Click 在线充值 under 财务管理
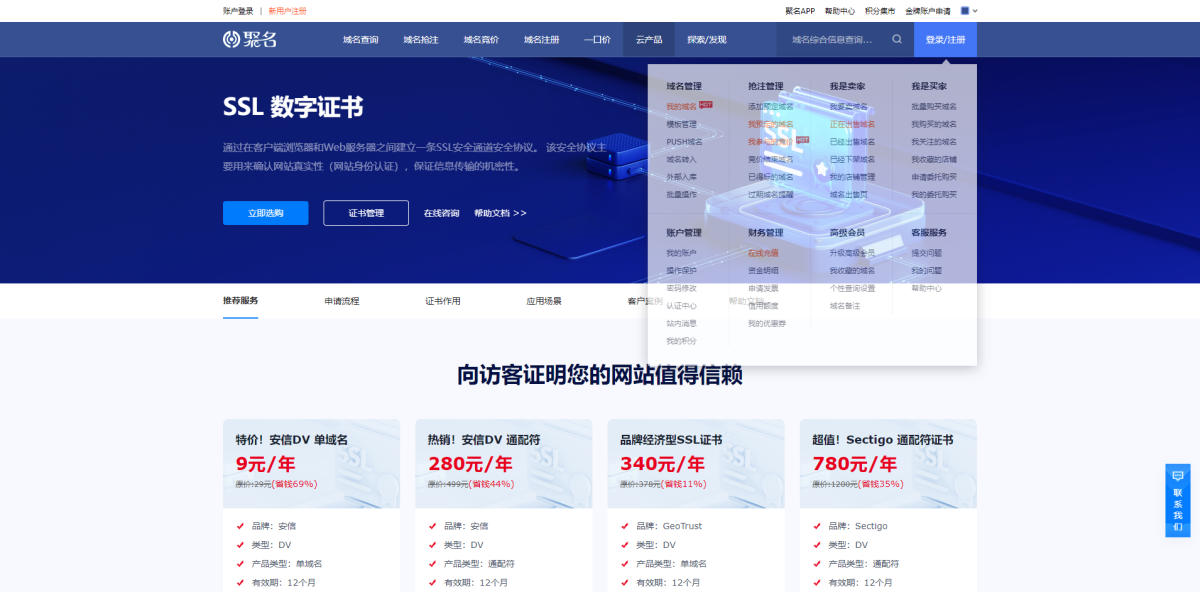1200x592 pixels. click(x=763, y=253)
